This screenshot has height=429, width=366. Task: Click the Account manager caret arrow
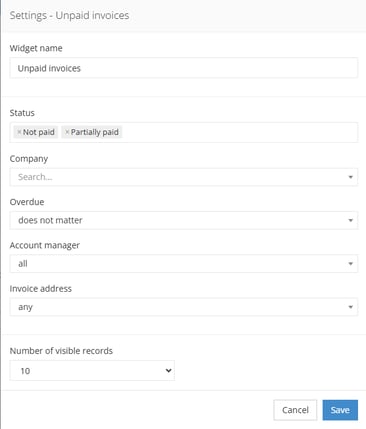tap(350, 264)
